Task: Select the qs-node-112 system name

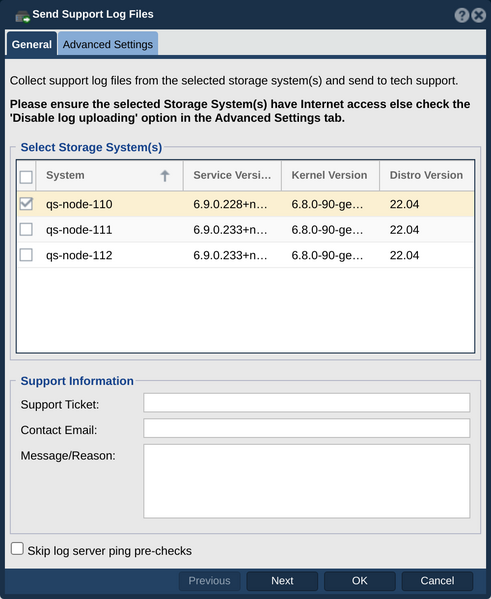Action: tap(79, 255)
